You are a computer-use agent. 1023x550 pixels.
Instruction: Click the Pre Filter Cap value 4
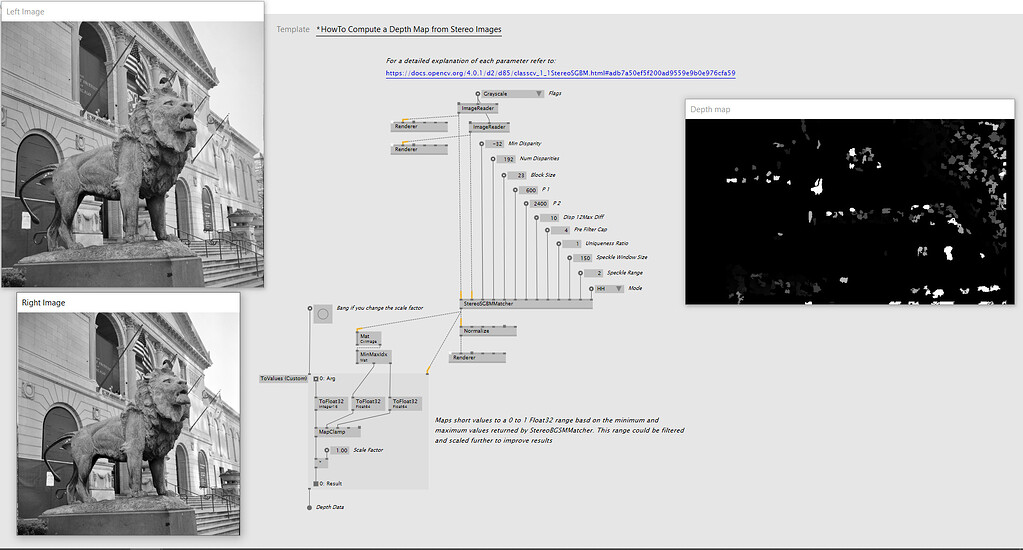(x=562, y=230)
